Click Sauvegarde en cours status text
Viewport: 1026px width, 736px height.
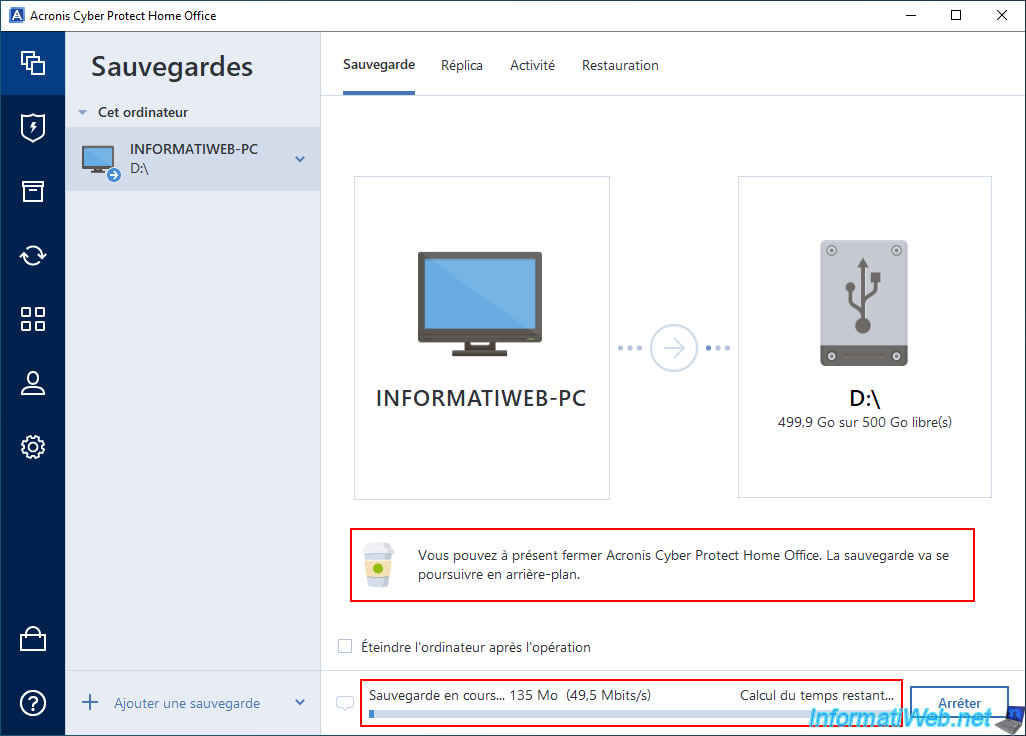pos(436,695)
